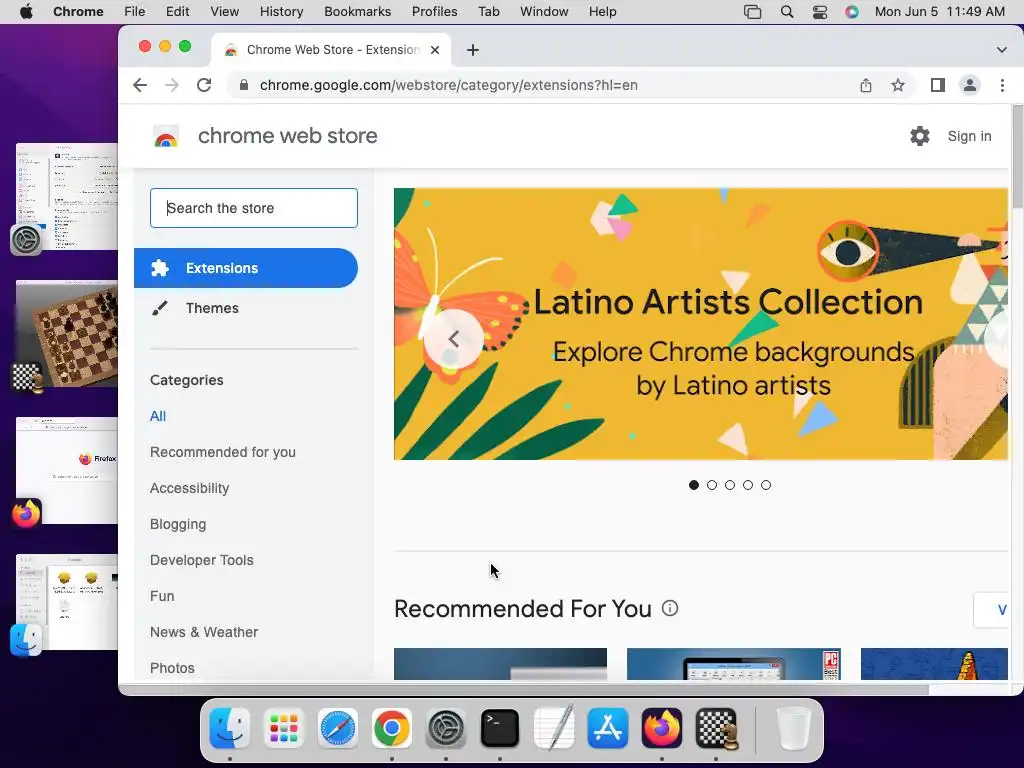The width and height of the screenshot is (1024, 768).
Task: Open the Profiles menu
Action: 434,12
